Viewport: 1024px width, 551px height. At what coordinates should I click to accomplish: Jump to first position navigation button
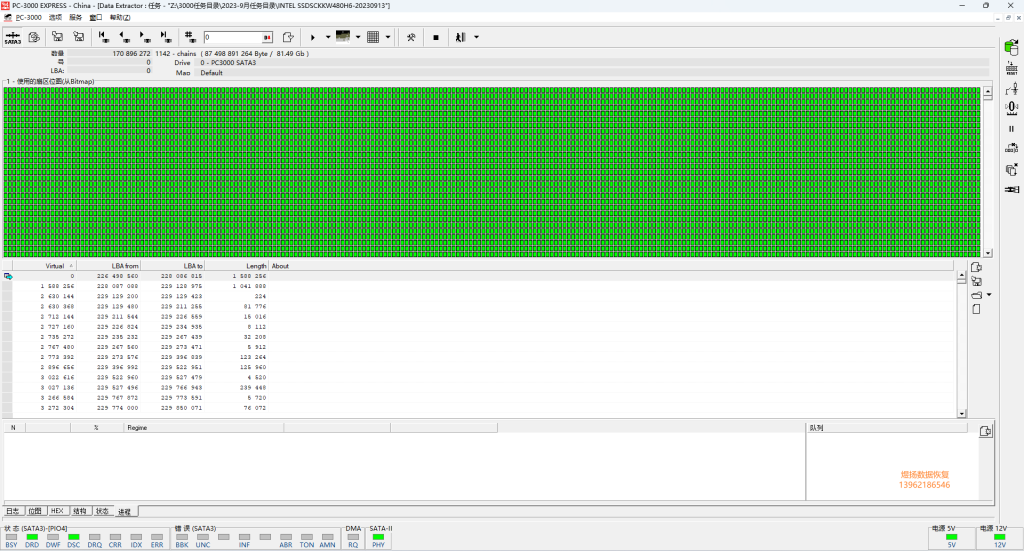(x=103, y=37)
